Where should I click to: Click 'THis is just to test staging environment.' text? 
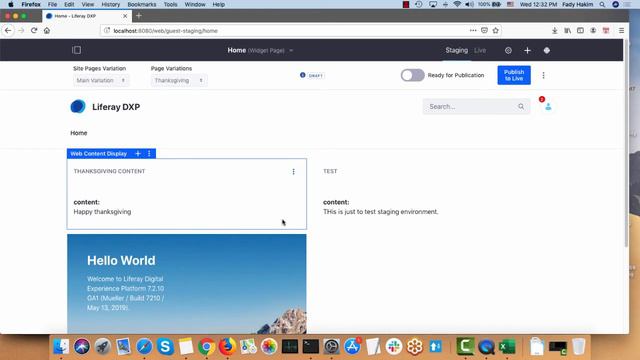pyautogui.click(x=380, y=212)
